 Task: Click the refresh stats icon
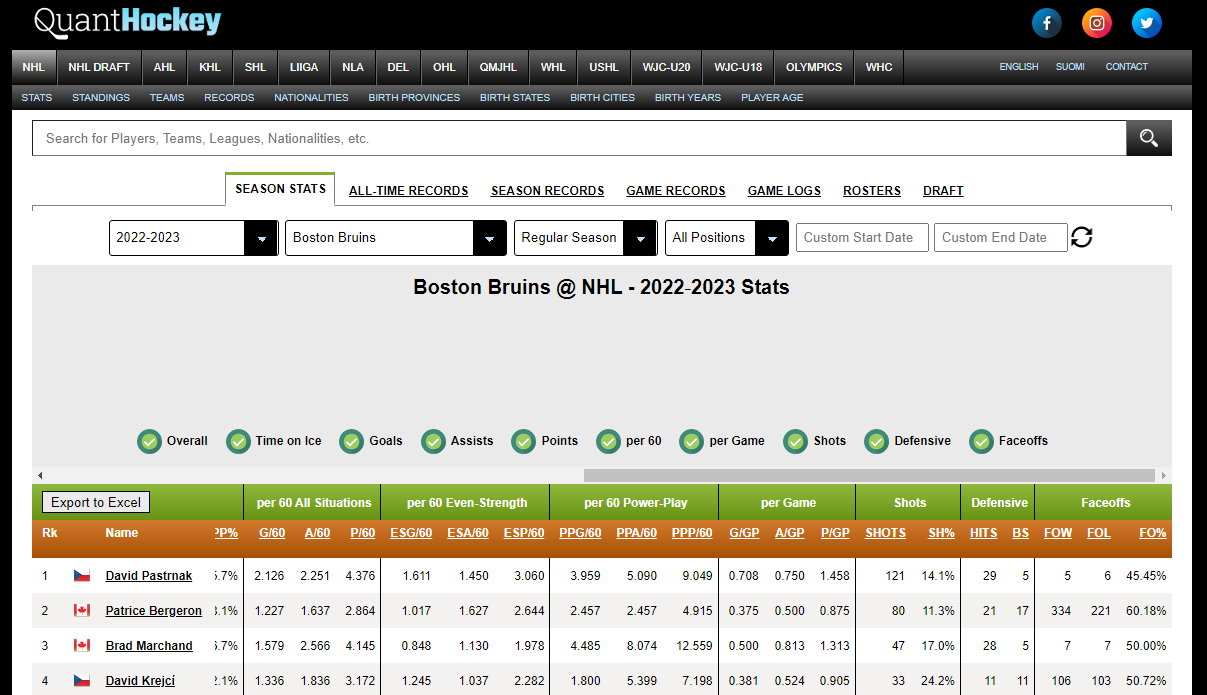pos(1081,237)
